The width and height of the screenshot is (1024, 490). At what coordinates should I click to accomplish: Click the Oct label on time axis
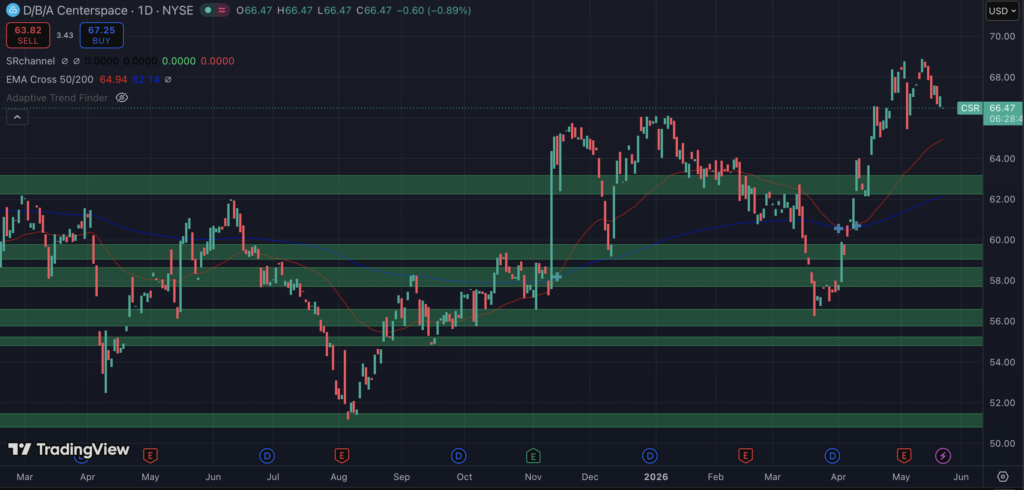coord(464,477)
